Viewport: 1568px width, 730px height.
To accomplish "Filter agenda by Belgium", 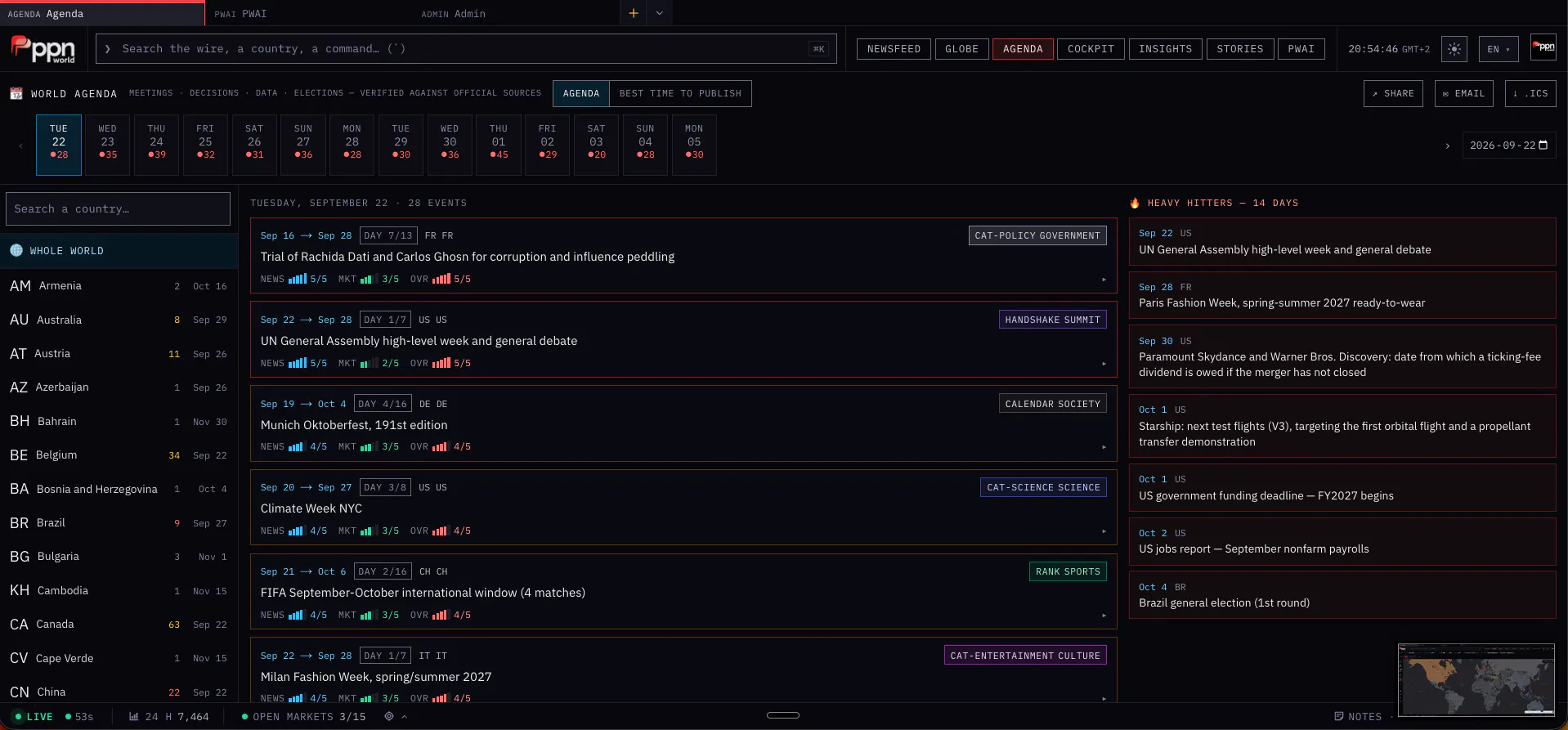I will click(119, 455).
